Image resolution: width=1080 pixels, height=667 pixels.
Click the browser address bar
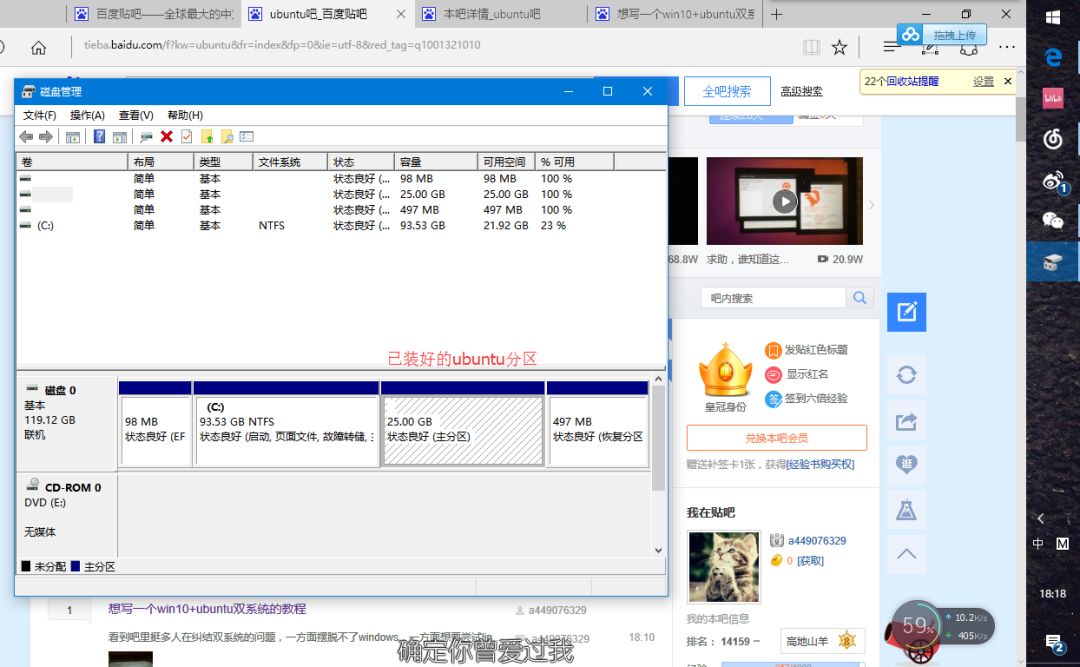point(434,45)
